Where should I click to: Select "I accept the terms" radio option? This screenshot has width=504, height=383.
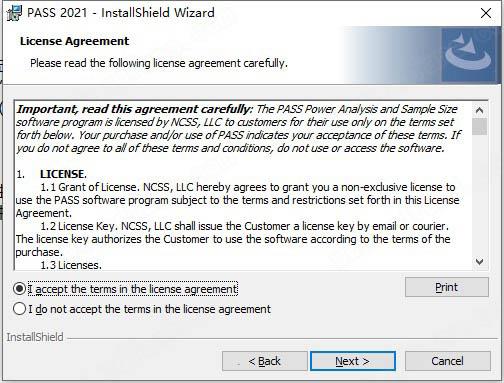pos(19,289)
